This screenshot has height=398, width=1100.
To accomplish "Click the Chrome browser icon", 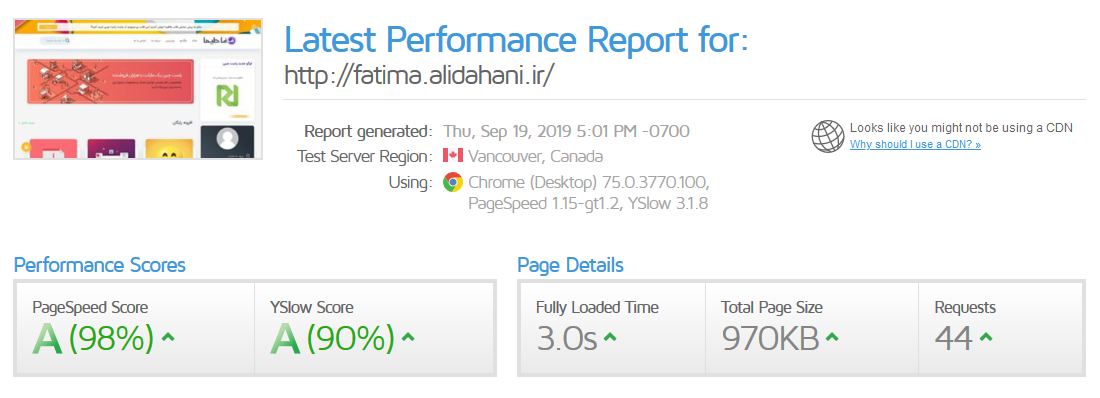I will coord(453,183).
